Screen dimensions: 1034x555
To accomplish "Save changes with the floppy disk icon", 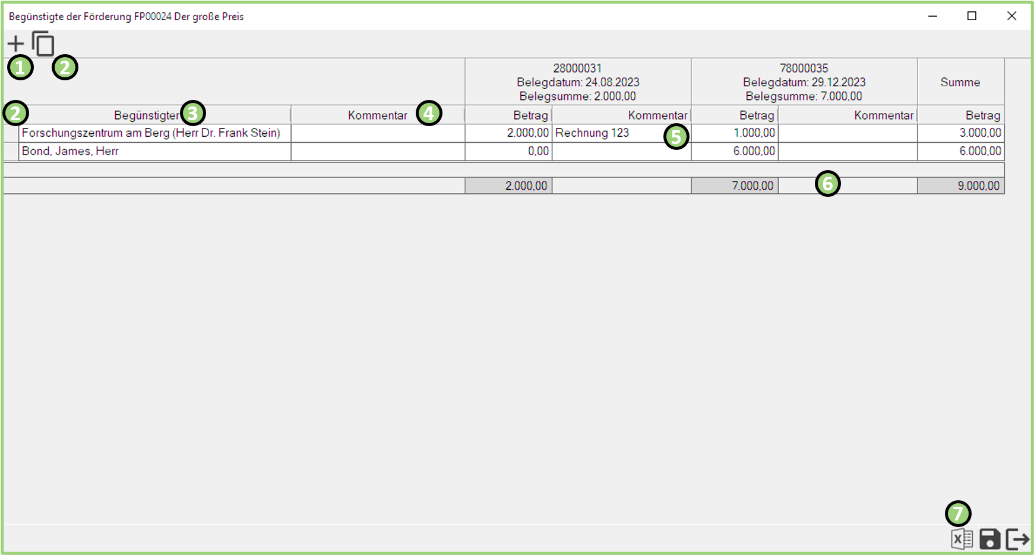I will tap(990, 539).
